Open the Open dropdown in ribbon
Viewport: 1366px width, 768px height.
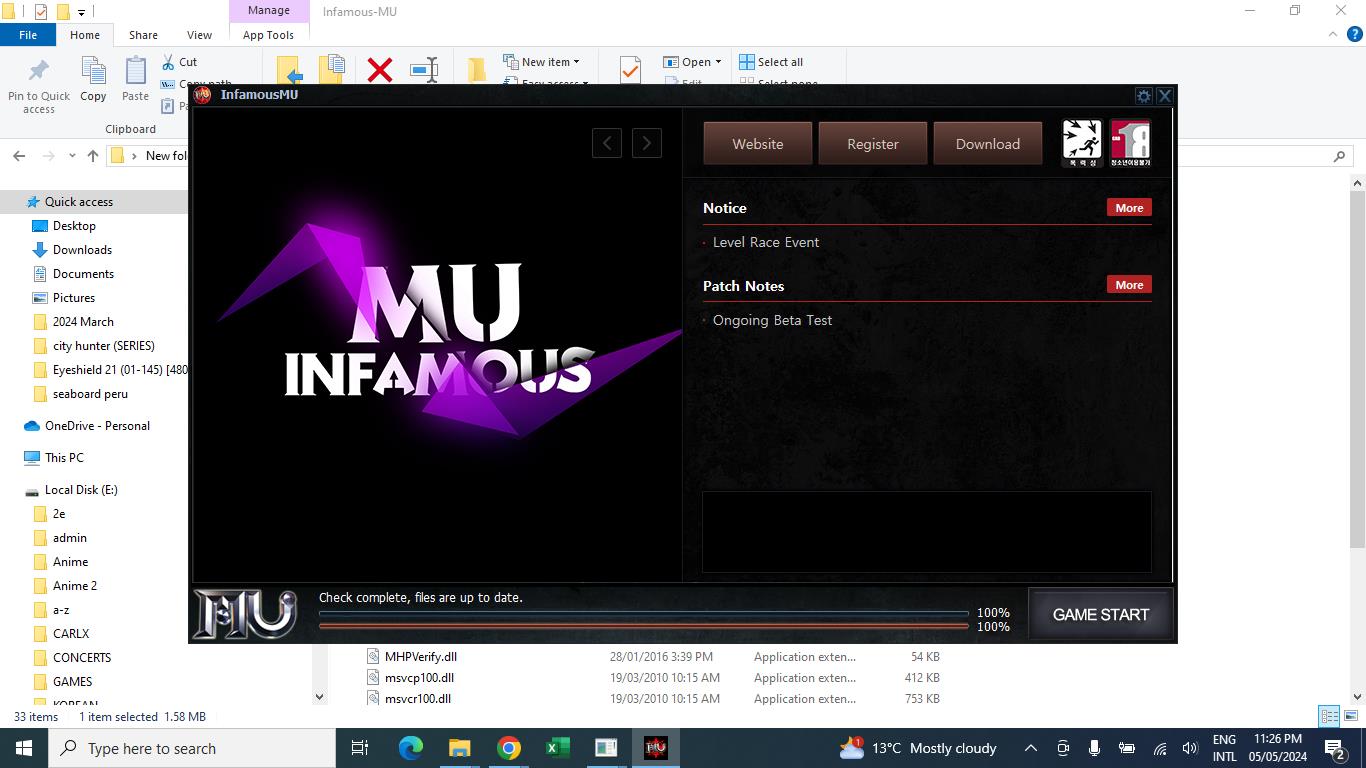[x=692, y=62]
